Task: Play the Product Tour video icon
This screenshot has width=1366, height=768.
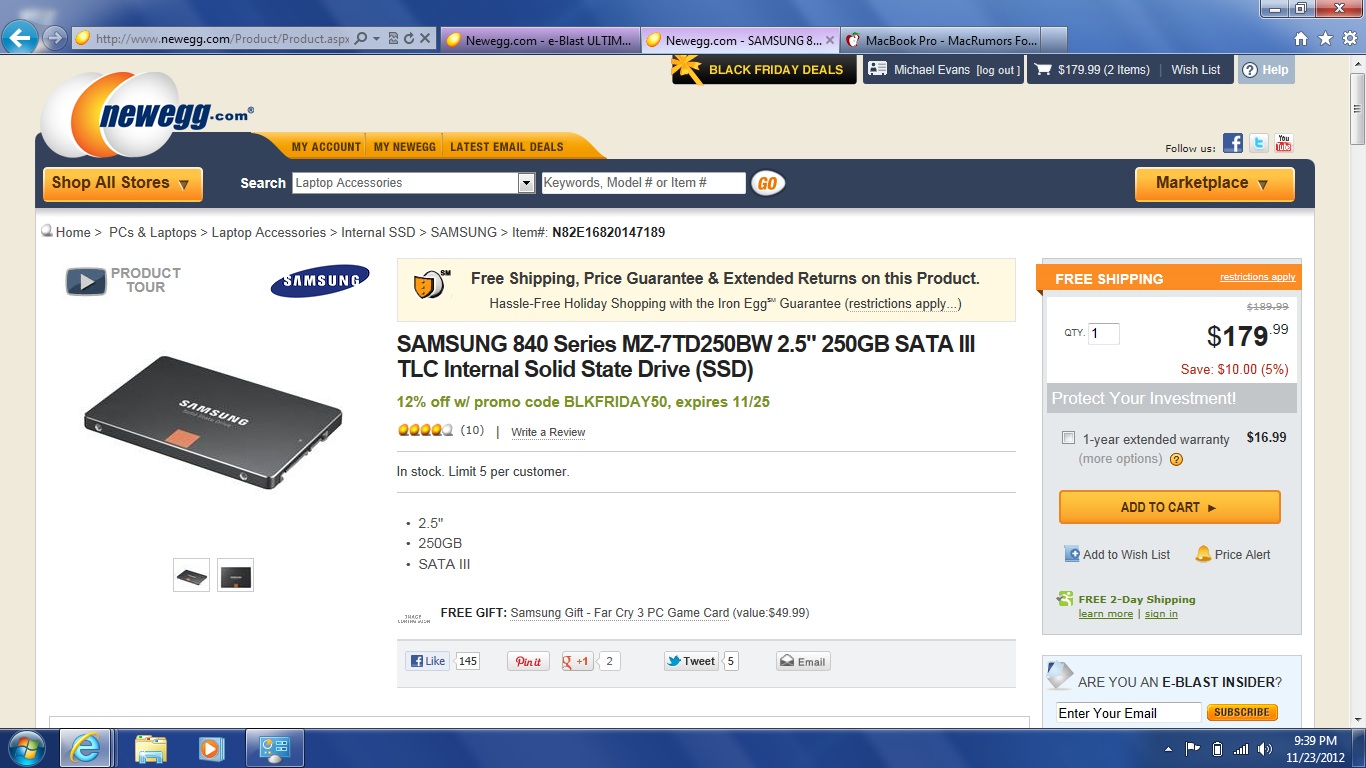Action: [x=86, y=282]
